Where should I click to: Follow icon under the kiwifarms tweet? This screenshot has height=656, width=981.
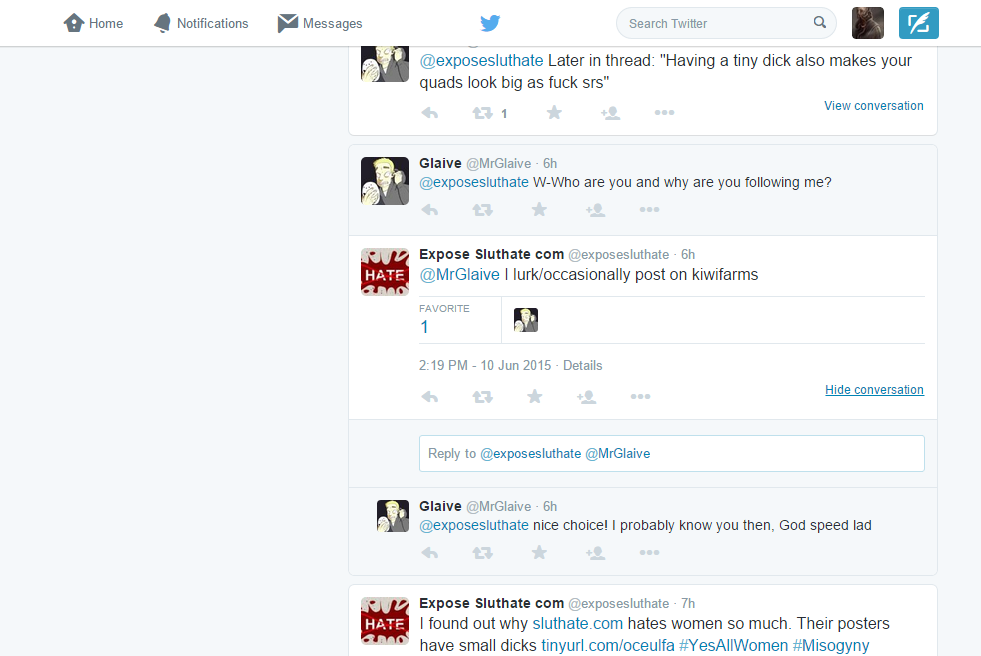coord(586,397)
